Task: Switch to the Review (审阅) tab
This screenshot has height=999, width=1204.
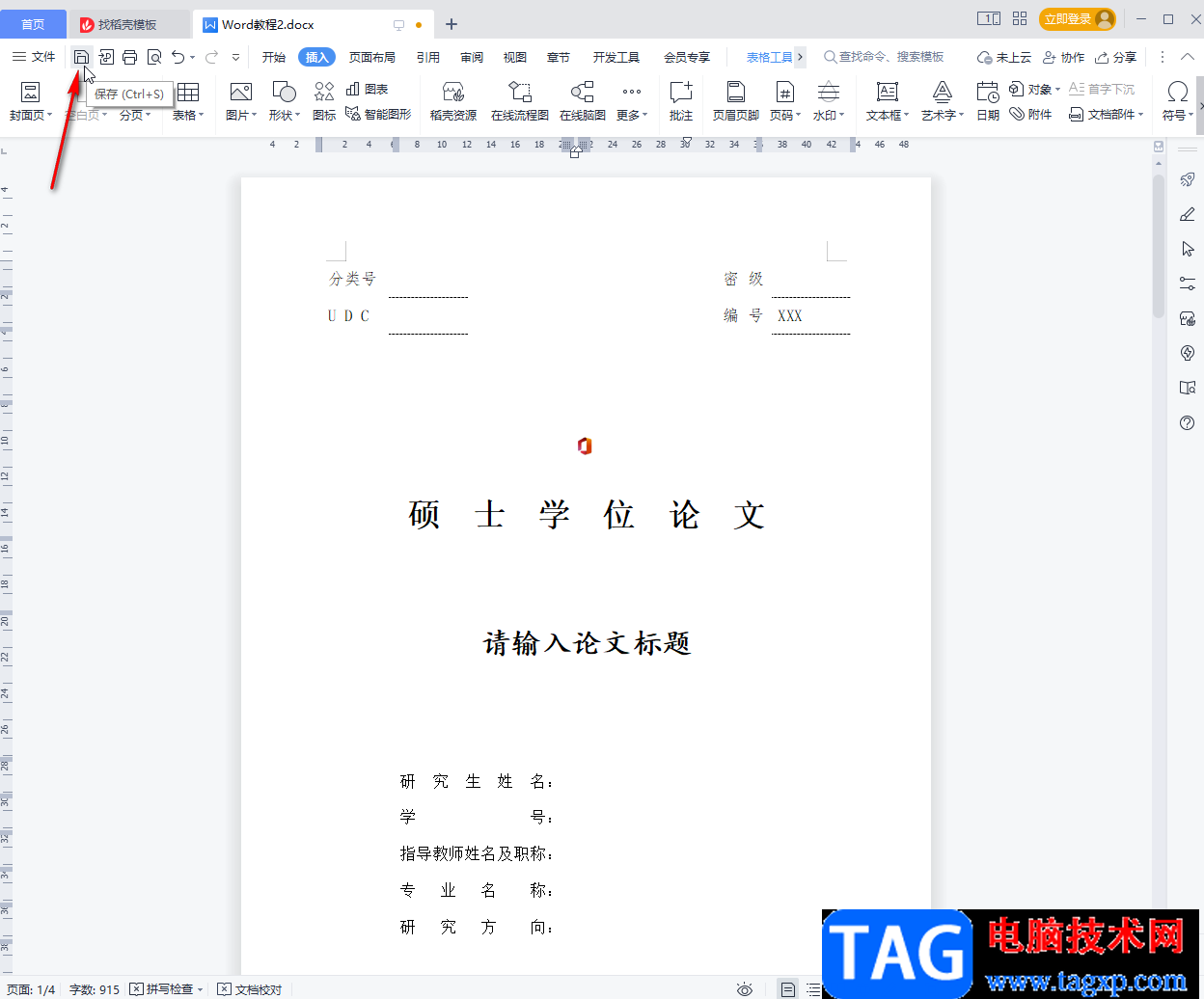Action: [x=472, y=57]
